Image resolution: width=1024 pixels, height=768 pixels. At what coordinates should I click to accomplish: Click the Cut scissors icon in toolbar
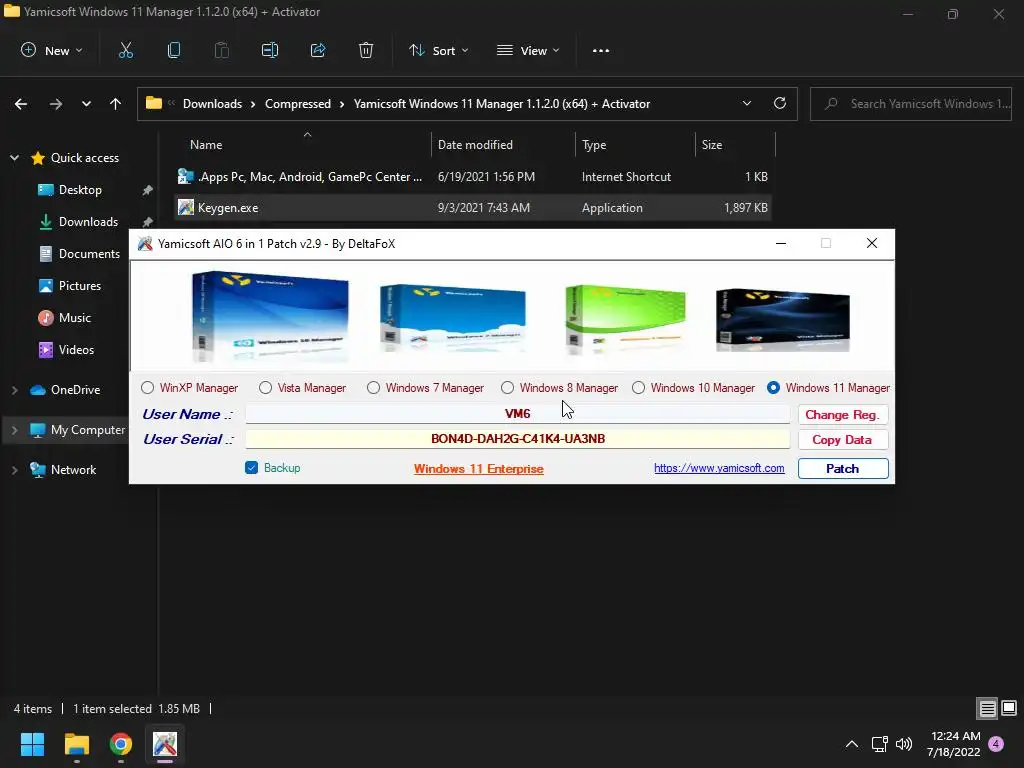[125, 50]
